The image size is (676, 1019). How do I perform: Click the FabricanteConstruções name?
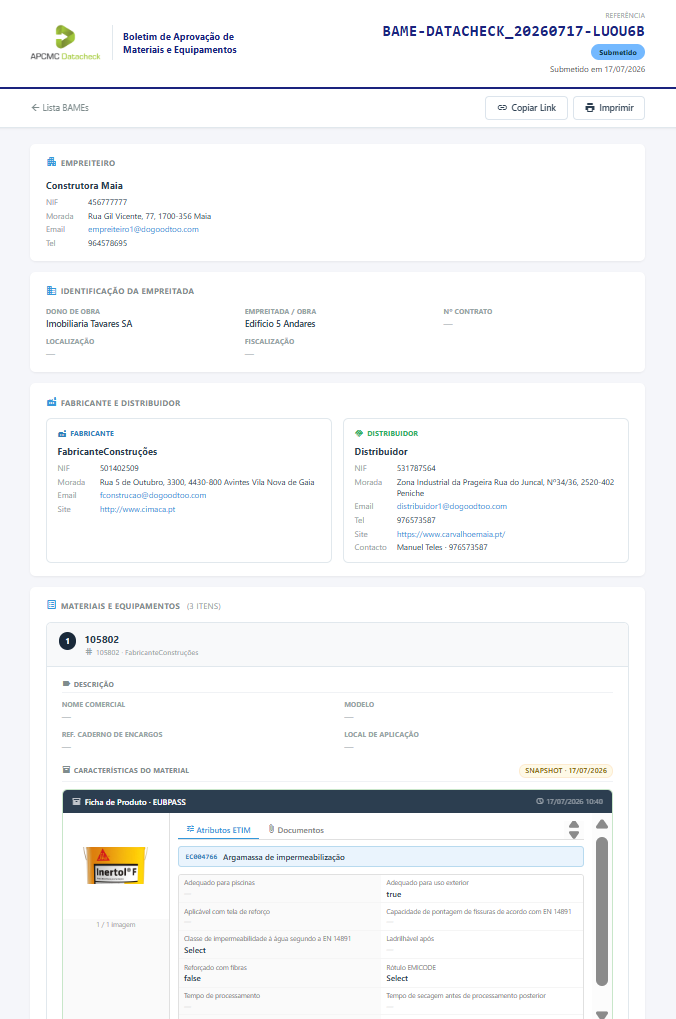click(x=107, y=452)
